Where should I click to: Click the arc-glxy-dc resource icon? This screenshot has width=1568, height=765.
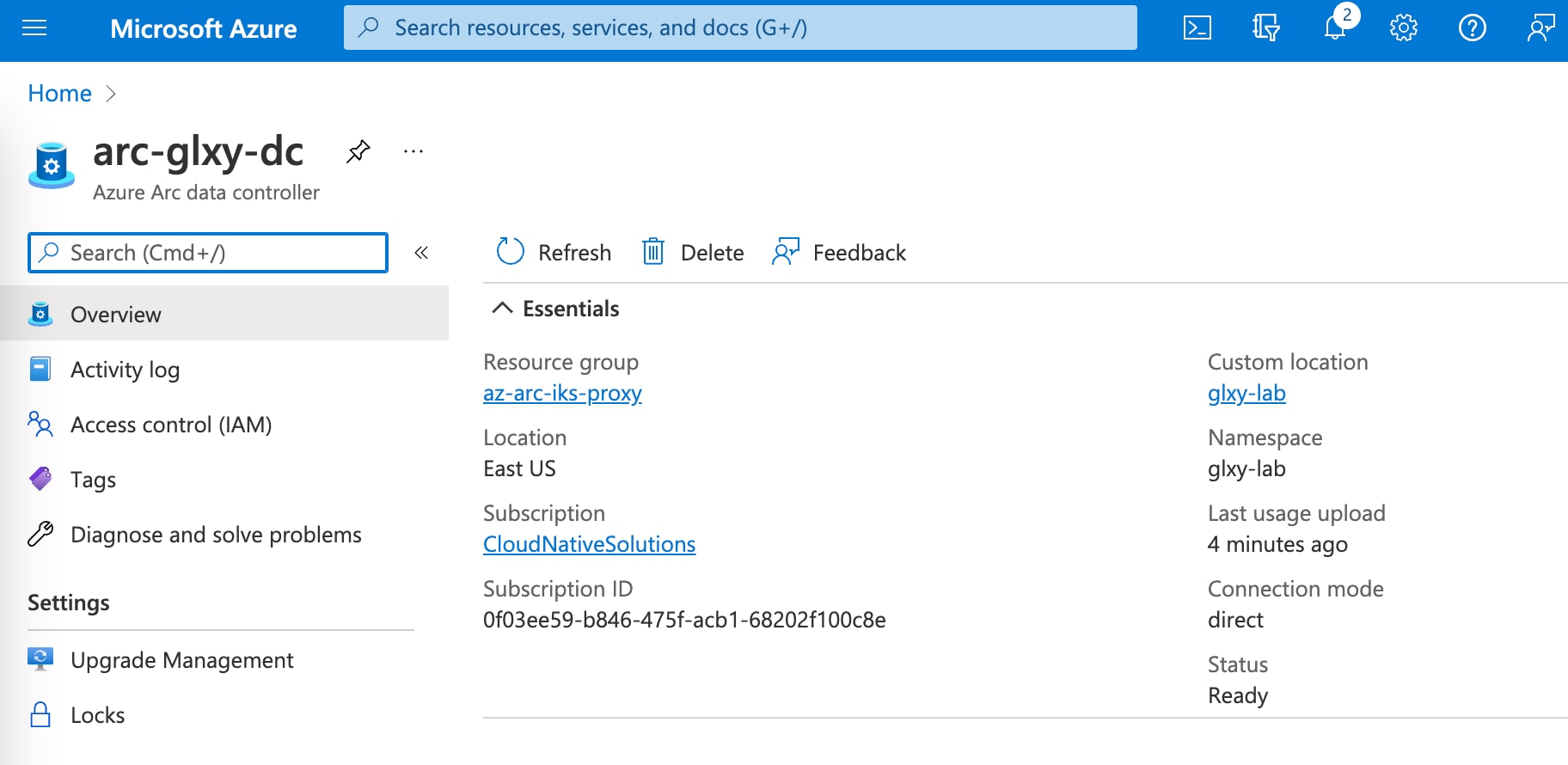(52, 165)
